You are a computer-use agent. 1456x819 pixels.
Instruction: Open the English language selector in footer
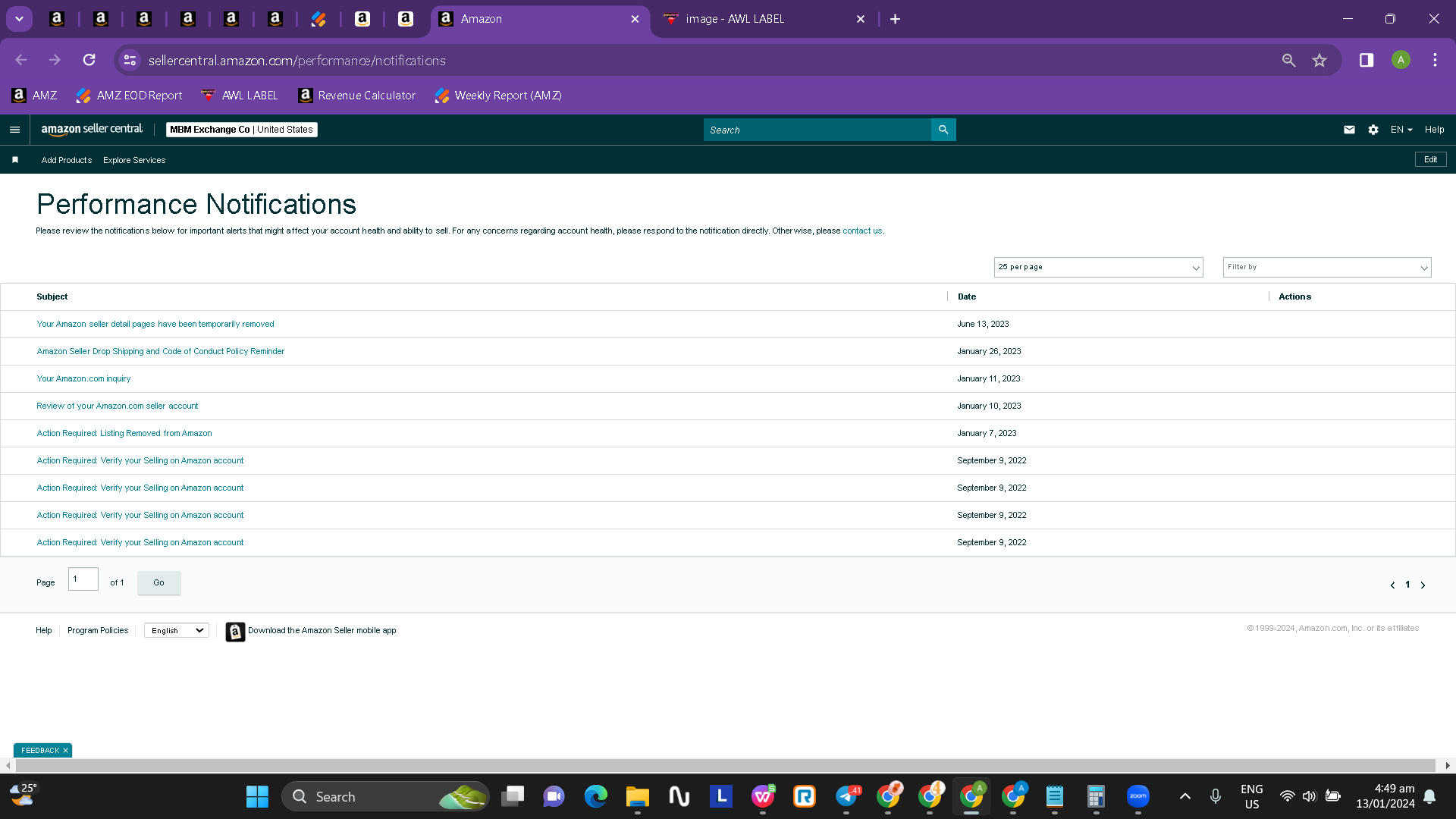[x=176, y=631]
